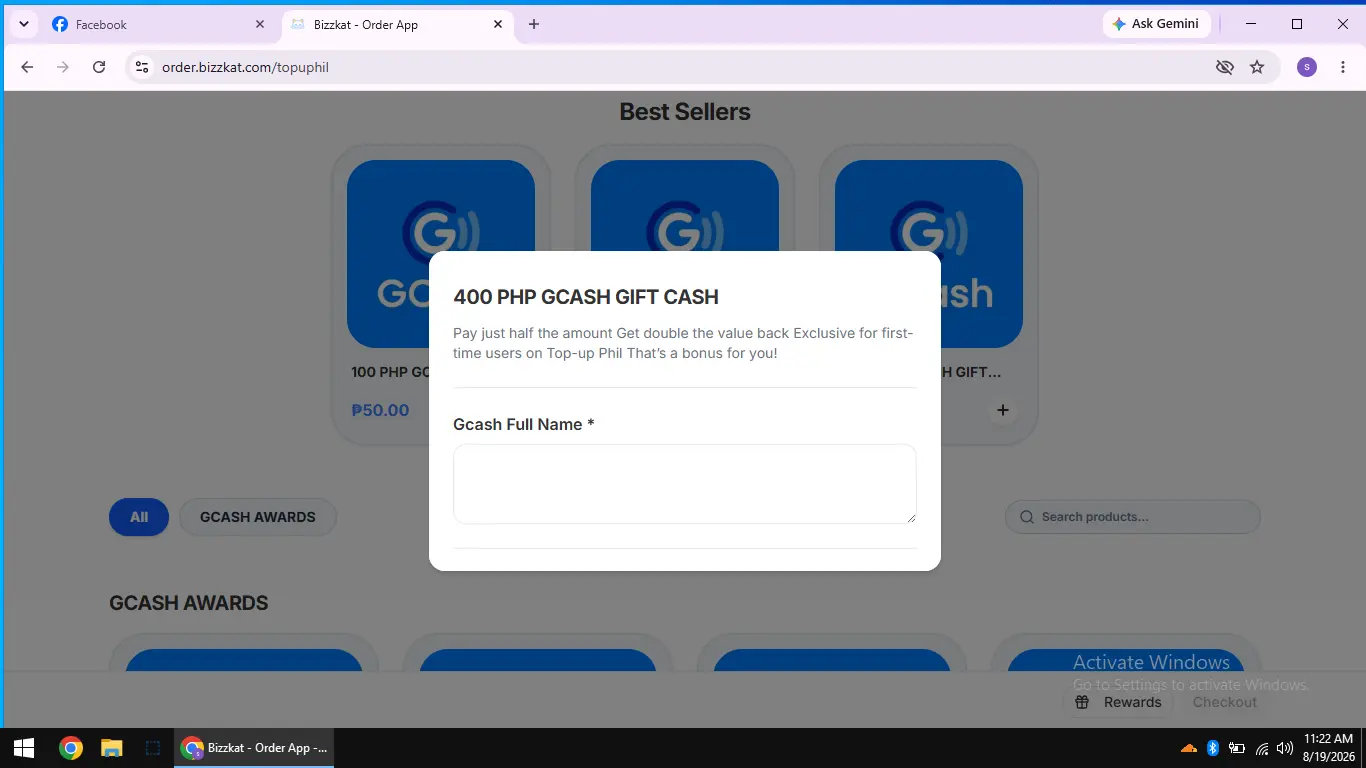Click the 400 PHP GCASH GIFT CASH title
This screenshot has width=1366, height=768.
(586, 297)
